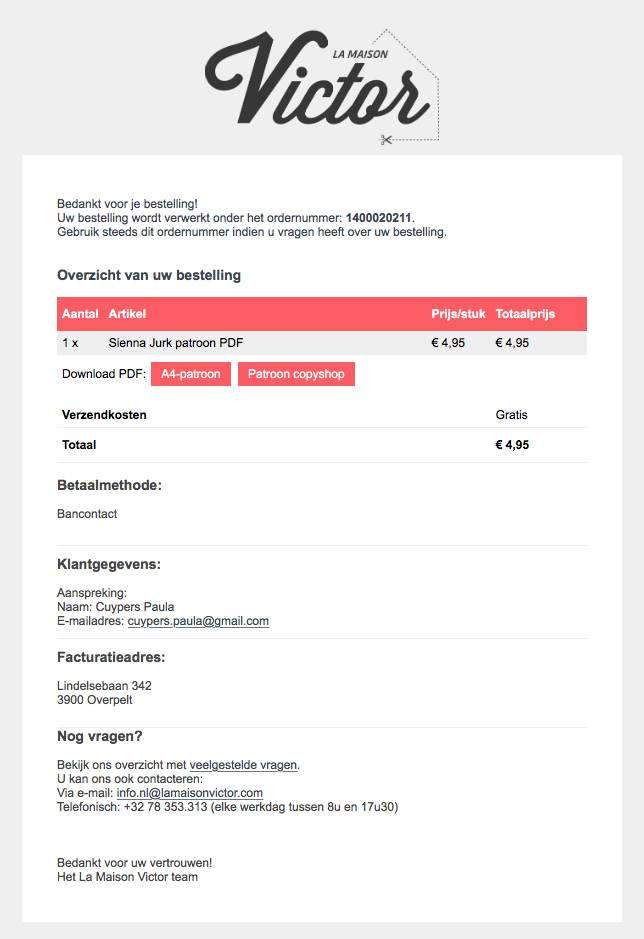The height and width of the screenshot is (939, 644).
Task: Click the Sienna Jurk patroon PDF item
Action: (x=176, y=343)
